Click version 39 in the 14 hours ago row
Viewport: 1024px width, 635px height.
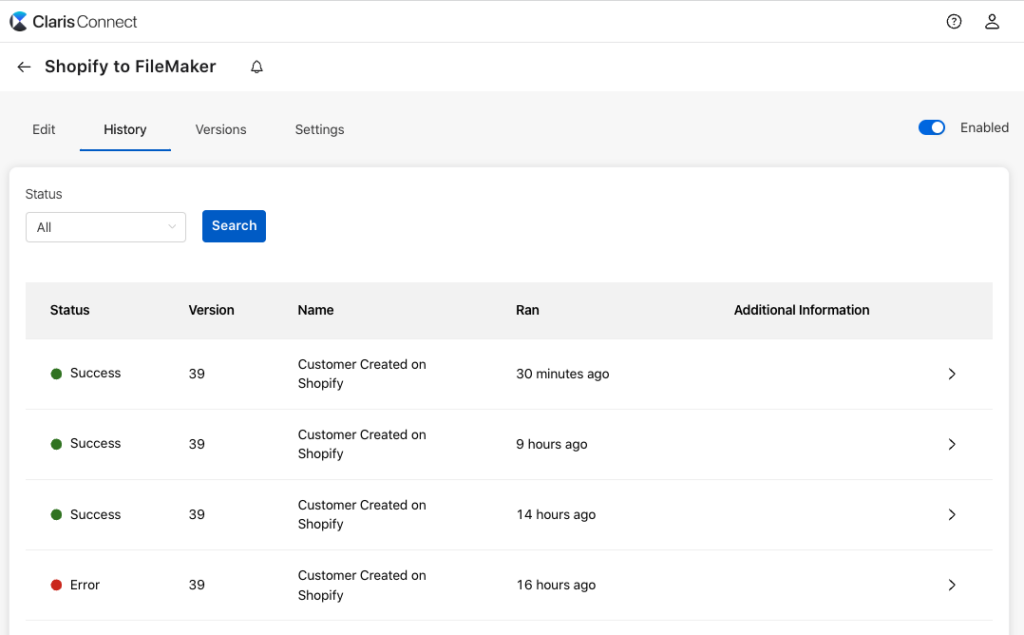(197, 515)
